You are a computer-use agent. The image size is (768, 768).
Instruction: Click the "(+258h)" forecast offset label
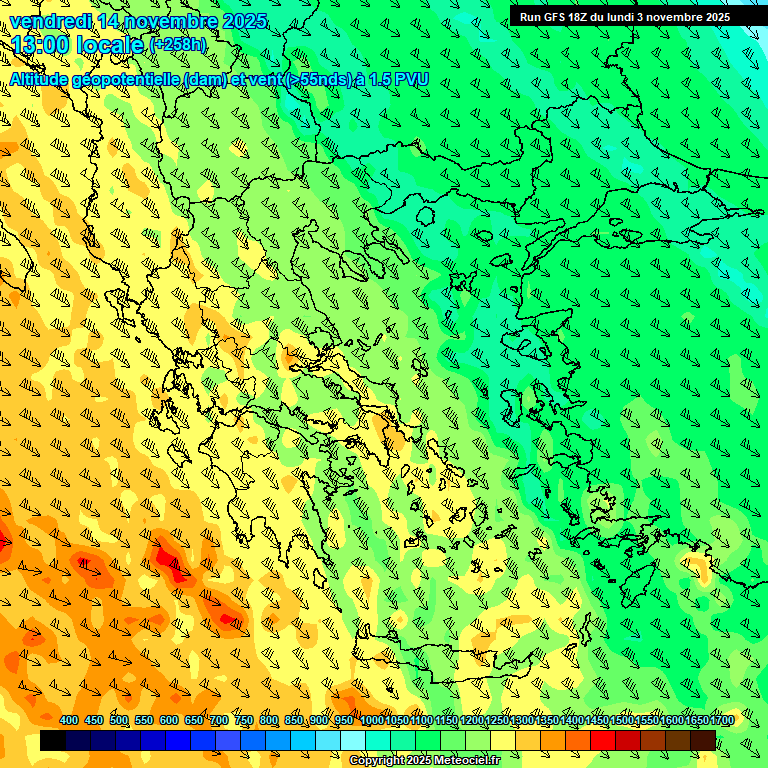[178, 45]
